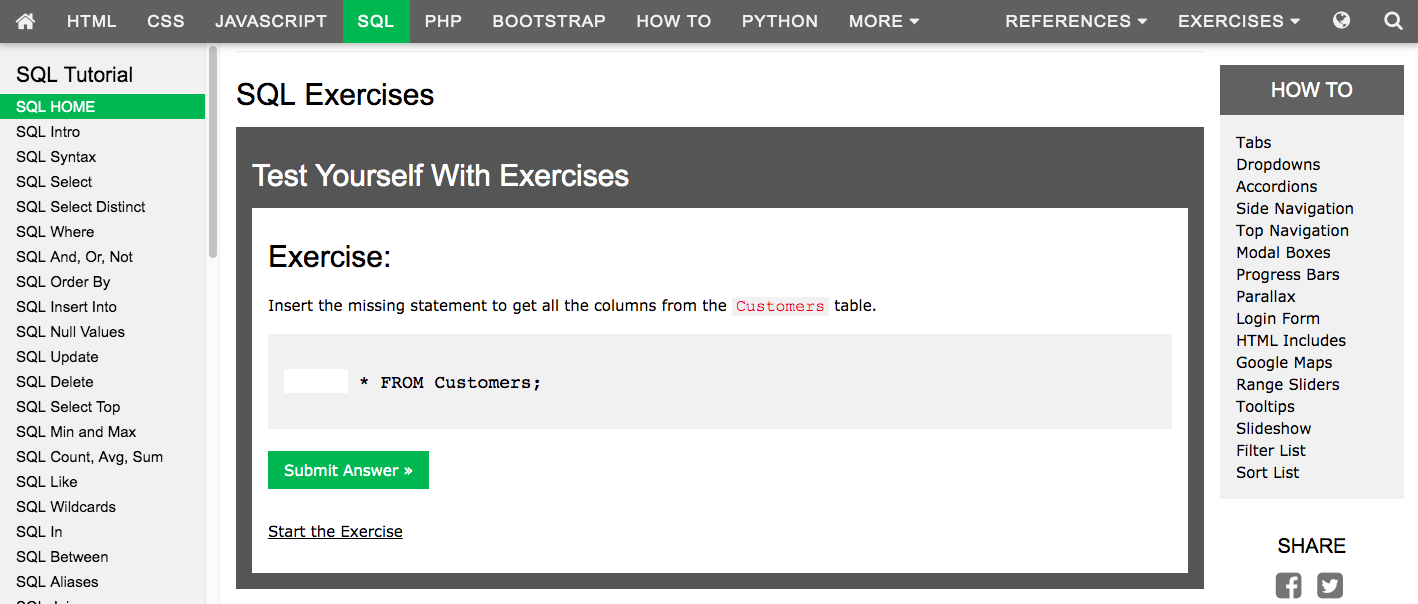
Task: Follow the Start the Exercise link
Action: tap(335, 531)
